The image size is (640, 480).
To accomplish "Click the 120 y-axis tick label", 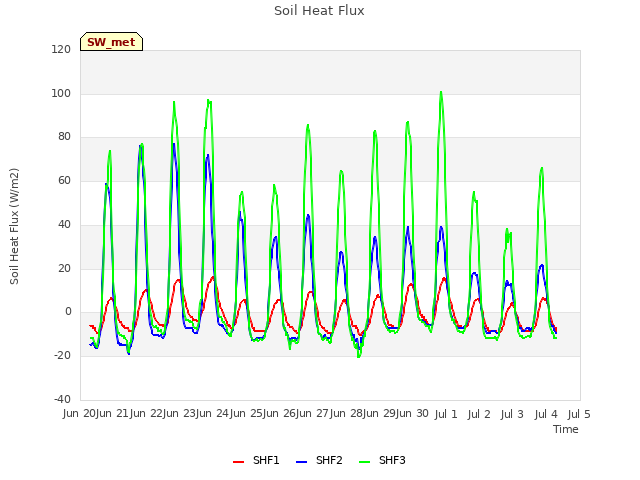I will [61, 49].
